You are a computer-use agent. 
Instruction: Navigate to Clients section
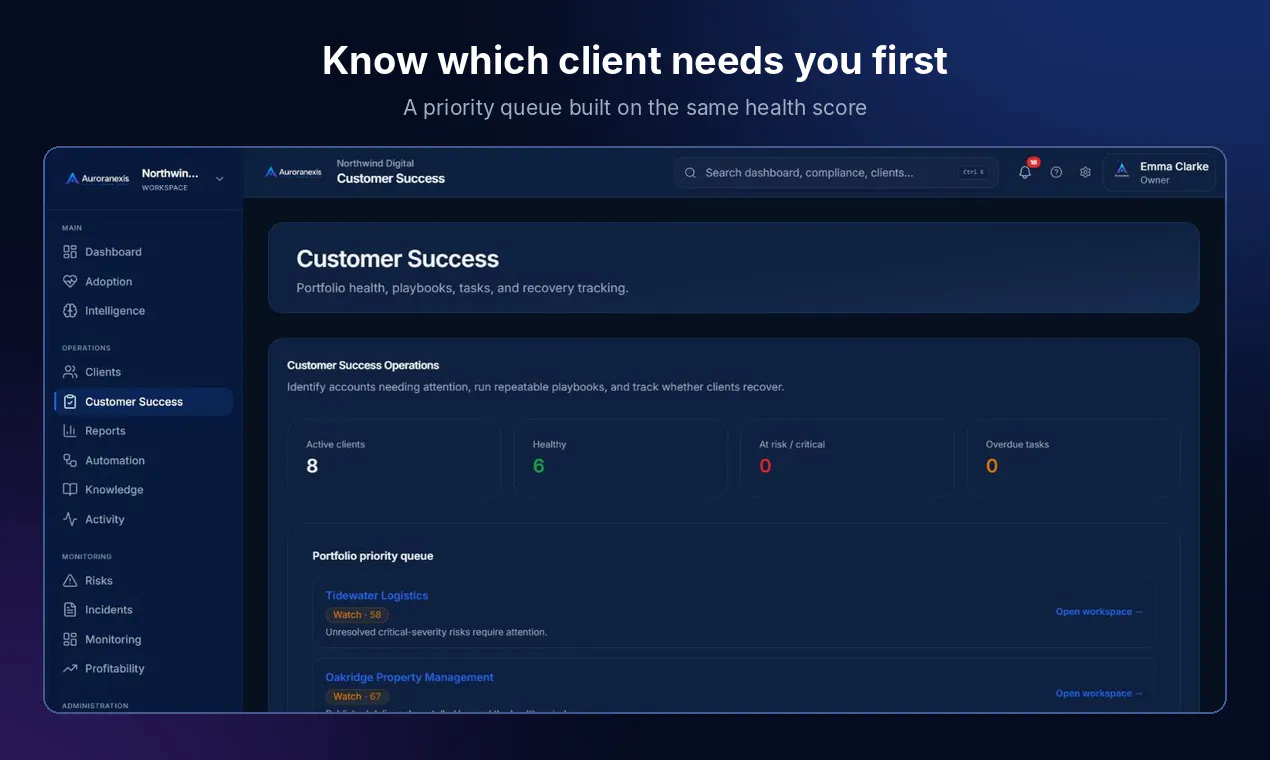click(x=143, y=372)
